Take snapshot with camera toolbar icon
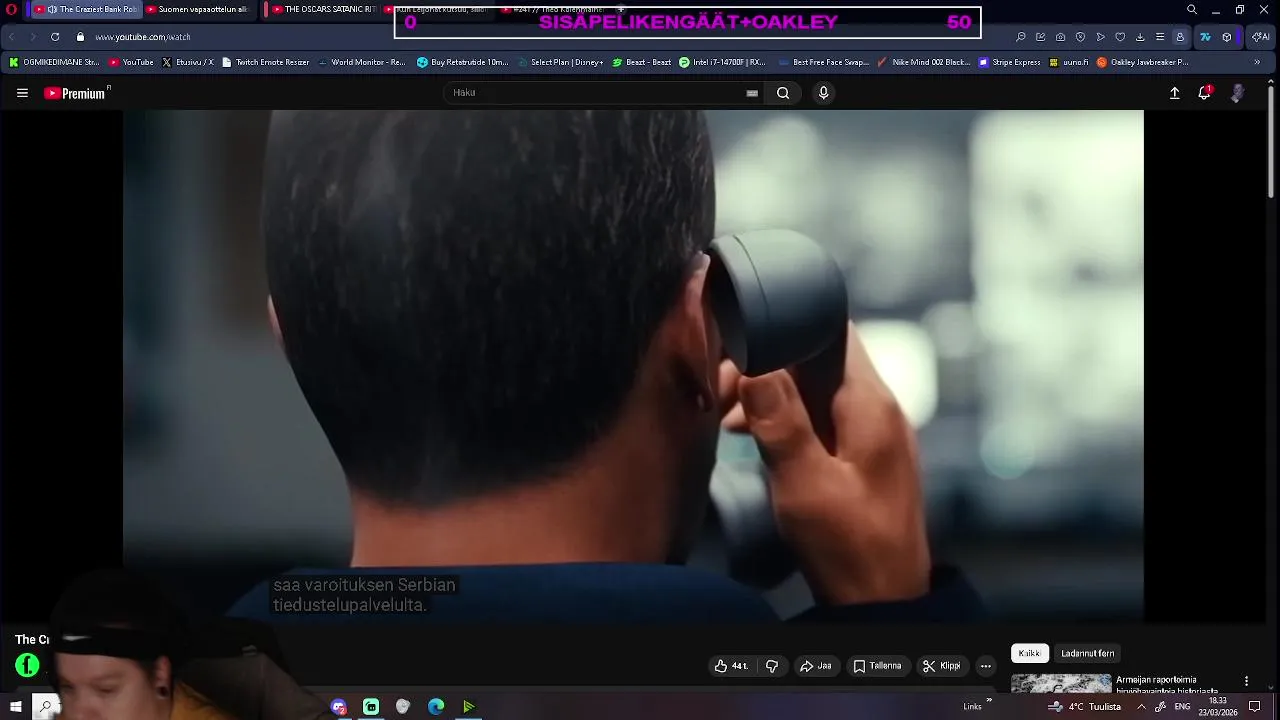The image size is (1280, 720). pyautogui.click(x=1060, y=37)
